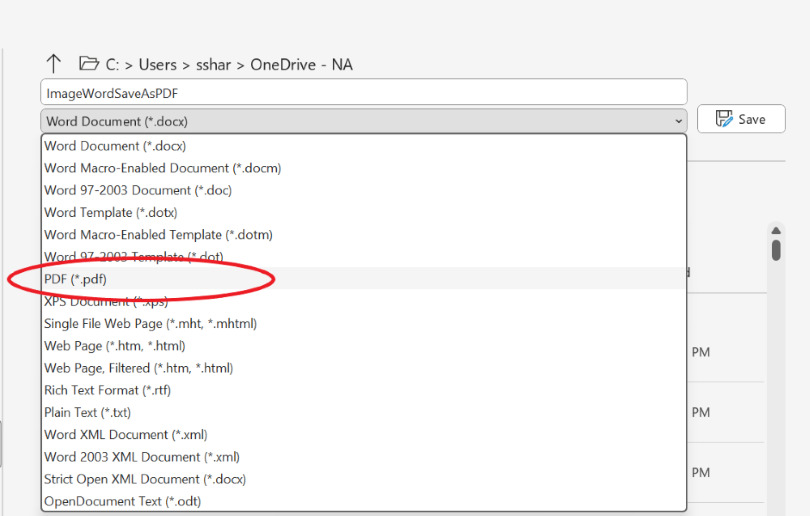Collapse the file type dropdown chevron
Image resolution: width=810 pixels, height=516 pixels.
pyautogui.click(x=678, y=121)
